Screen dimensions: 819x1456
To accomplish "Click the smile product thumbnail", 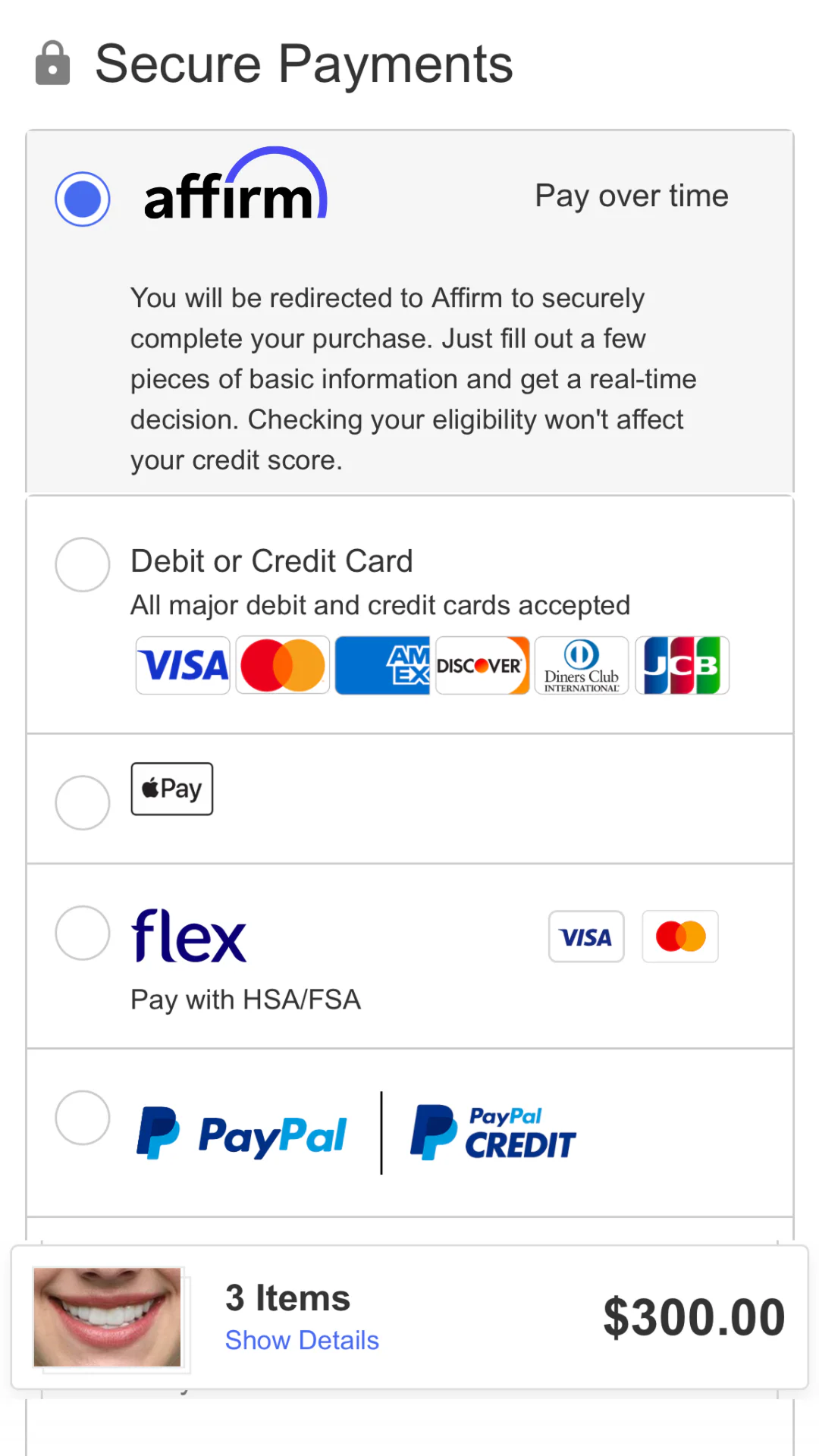I will pyautogui.click(x=108, y=1317).
